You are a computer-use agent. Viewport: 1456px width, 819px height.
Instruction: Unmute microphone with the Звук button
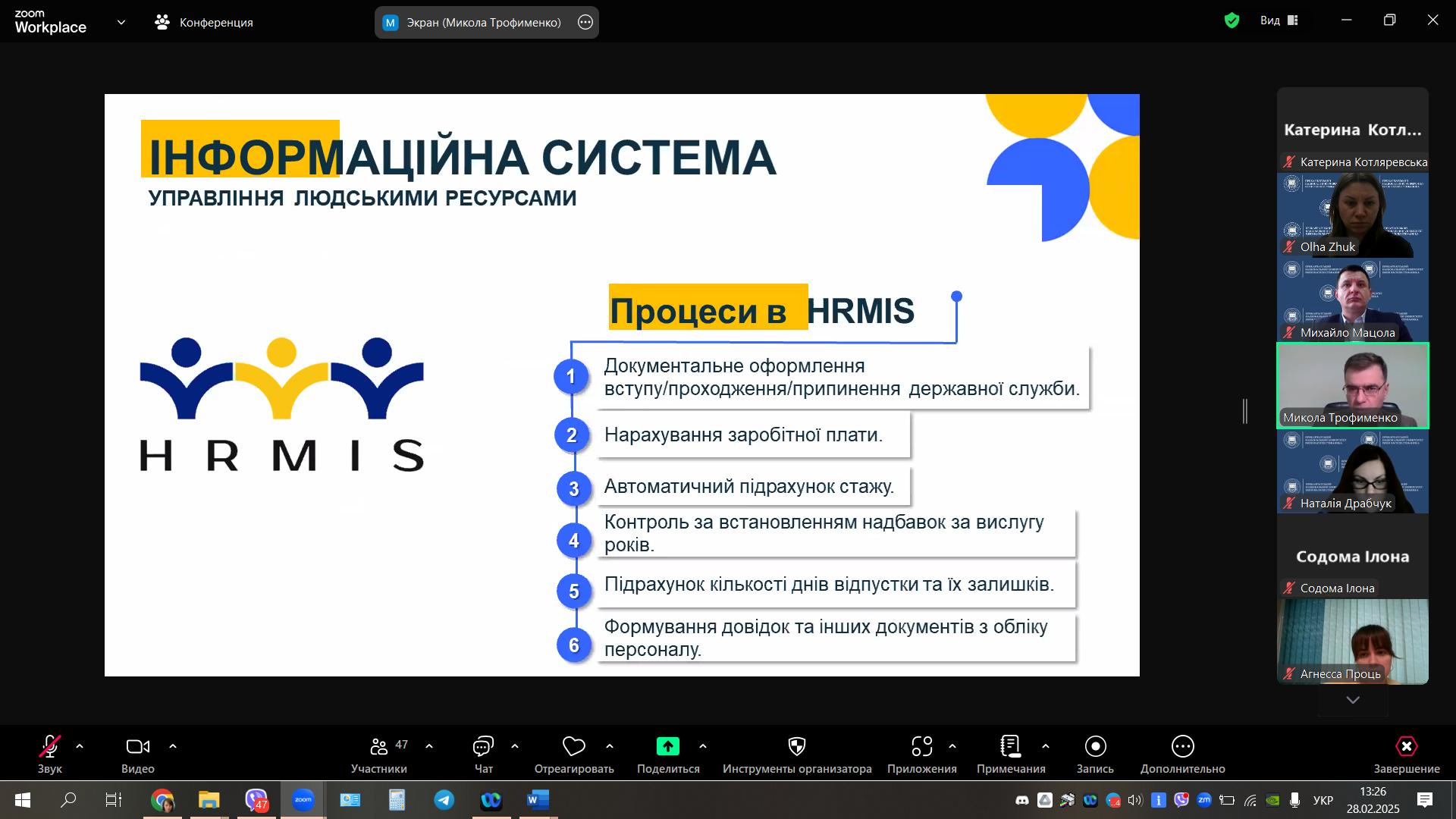pos(50,747)
